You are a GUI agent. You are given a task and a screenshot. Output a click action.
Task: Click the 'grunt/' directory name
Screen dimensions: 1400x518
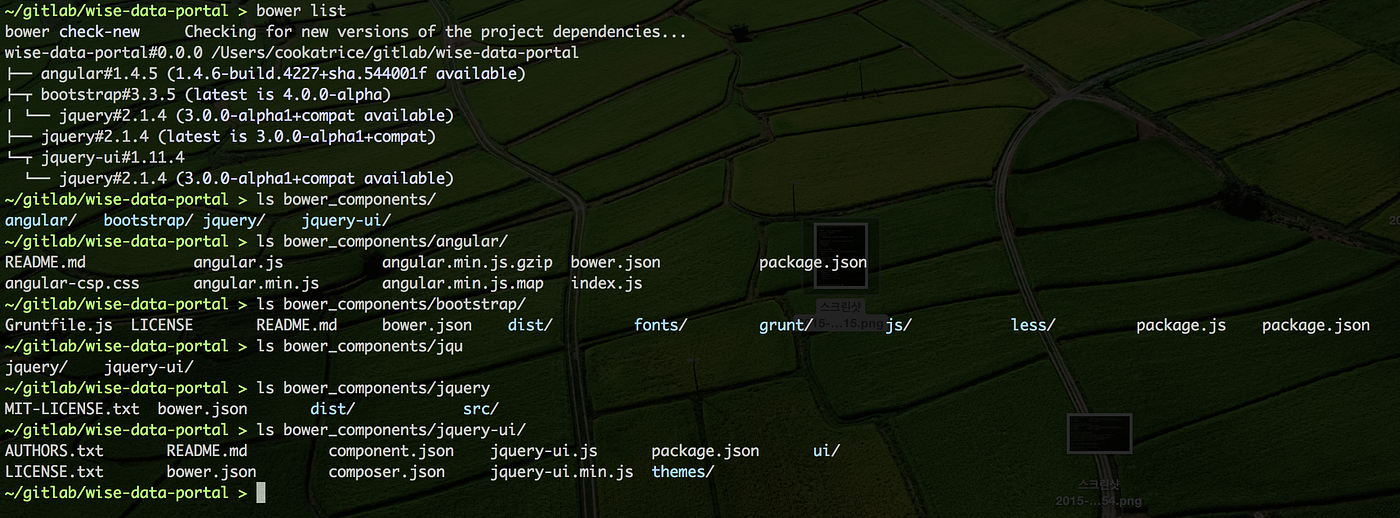tap(786, 326)
